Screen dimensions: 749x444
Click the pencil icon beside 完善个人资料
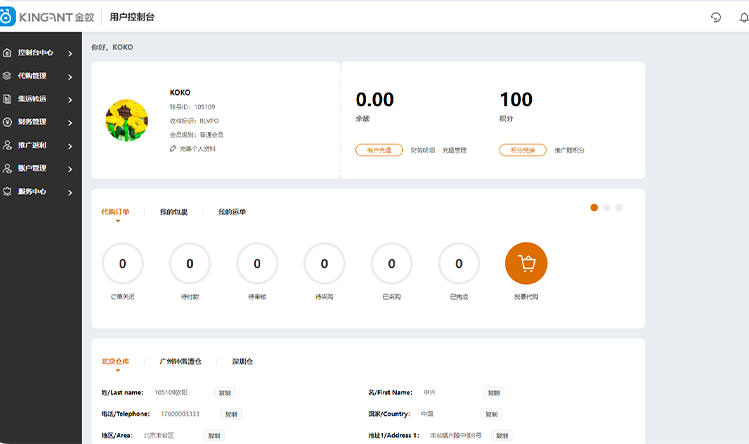pyautogui.click(x=173, y=148)
